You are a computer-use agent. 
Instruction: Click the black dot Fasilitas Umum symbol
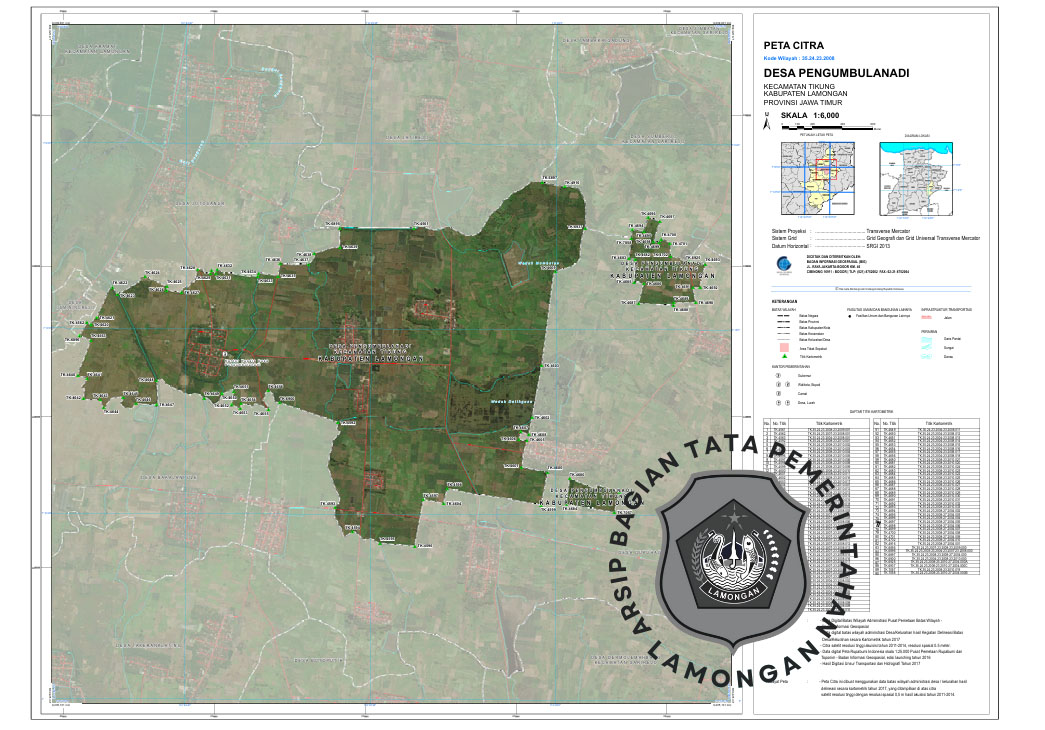click(852, 318)
